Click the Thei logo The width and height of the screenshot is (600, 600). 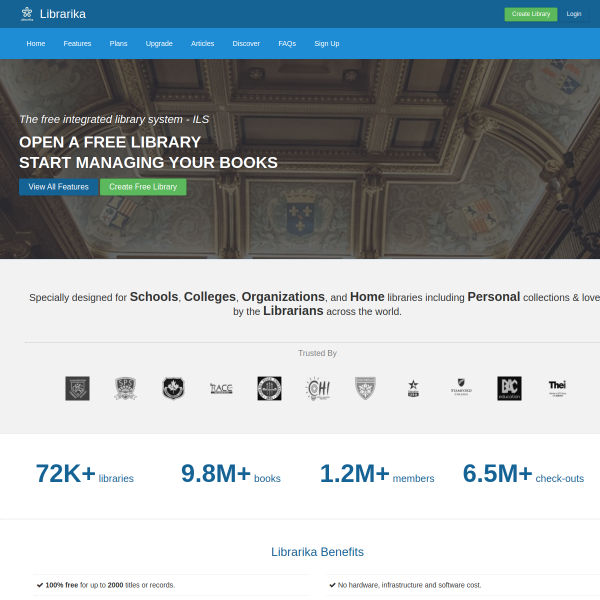(x=557, y=388)
